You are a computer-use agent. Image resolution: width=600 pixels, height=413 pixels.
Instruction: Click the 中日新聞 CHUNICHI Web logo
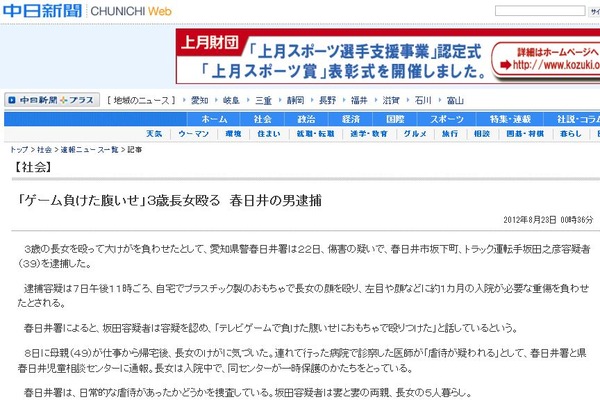coord(87,11)
